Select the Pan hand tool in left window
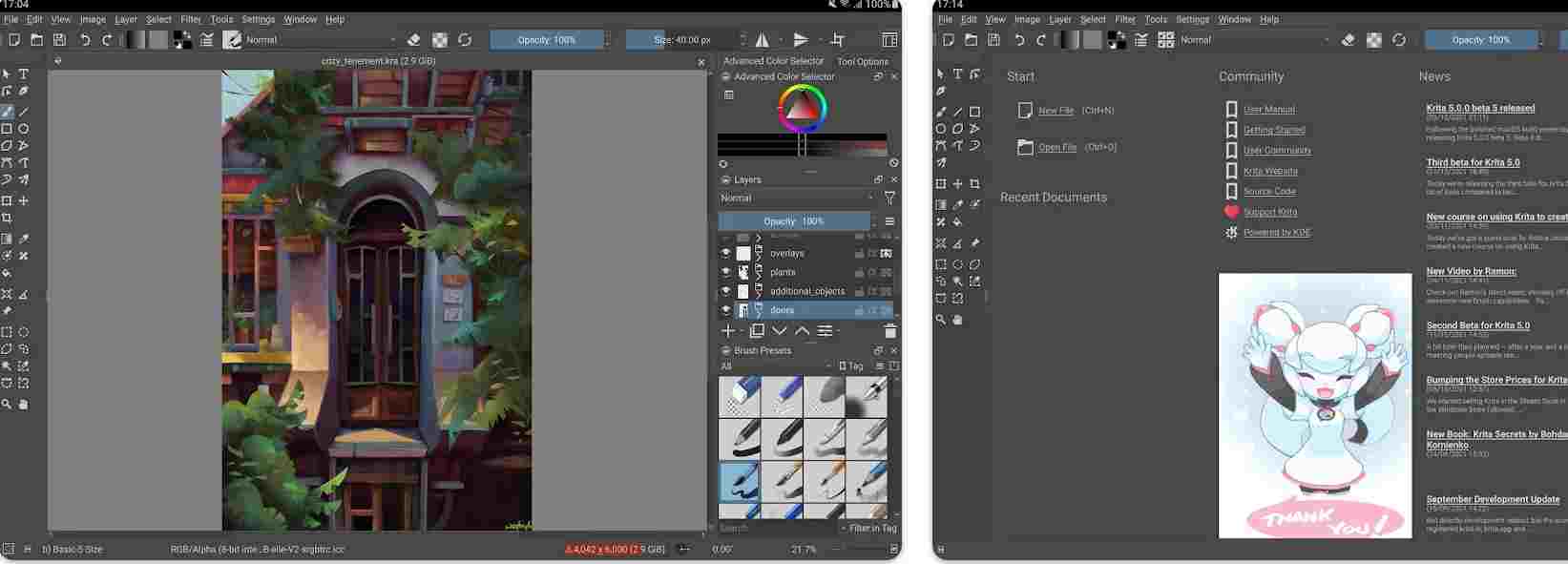 click(24, 405)
